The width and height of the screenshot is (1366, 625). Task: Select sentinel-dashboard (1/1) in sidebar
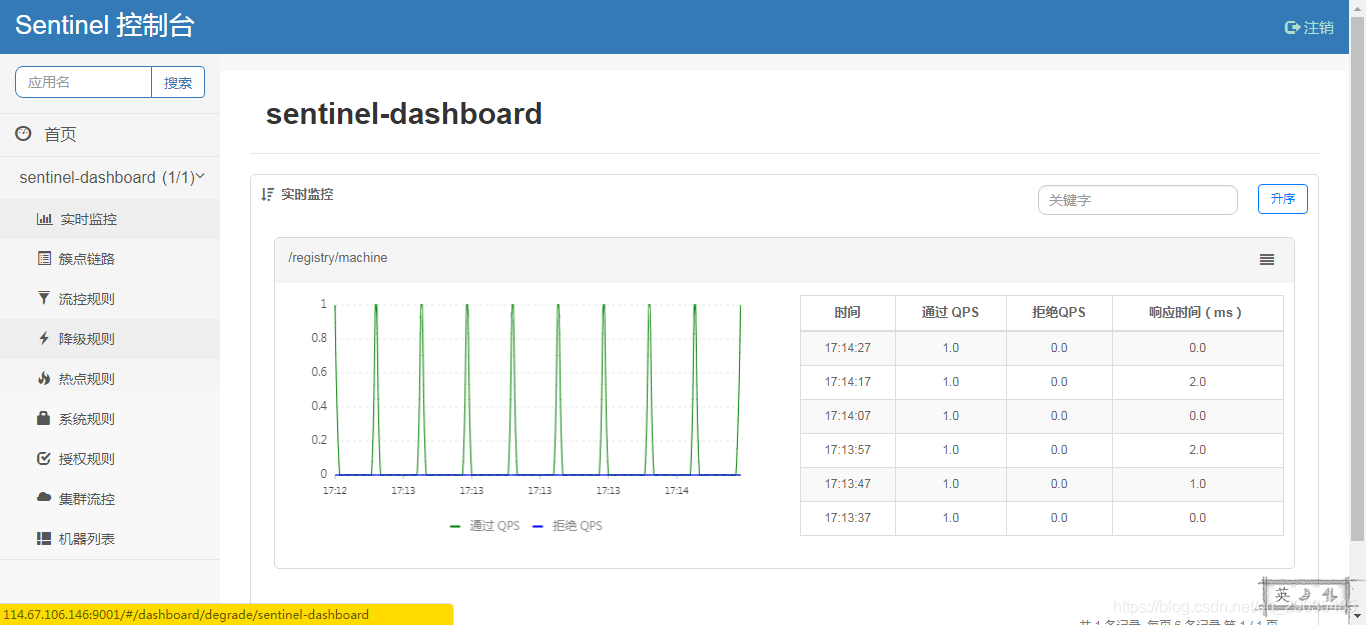pyautogui.click(x=107, y=177)
